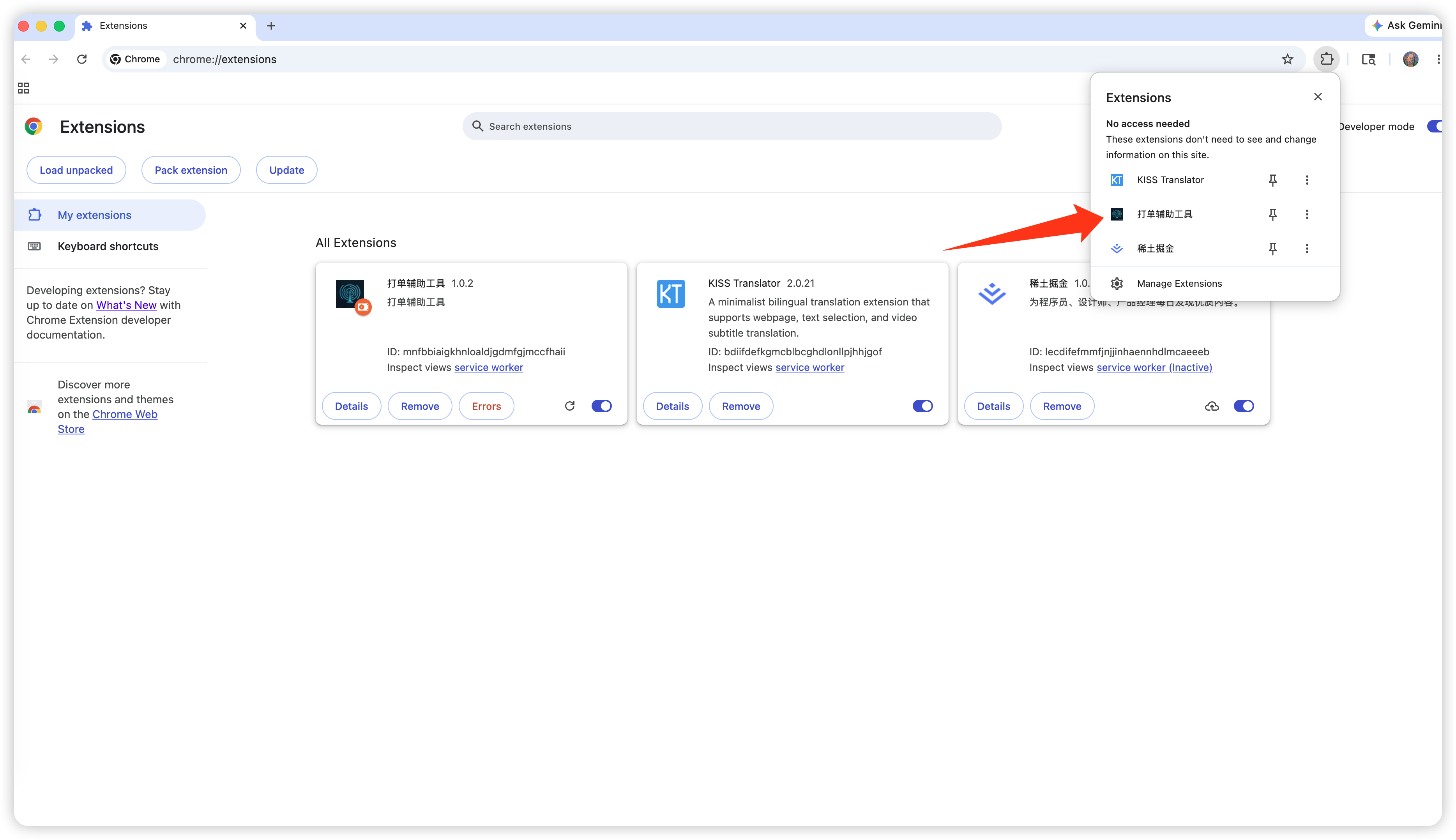Pin the 稀土掘金 extension
This screenshot has width=1456, height=840.
[x=1272, y=249]
